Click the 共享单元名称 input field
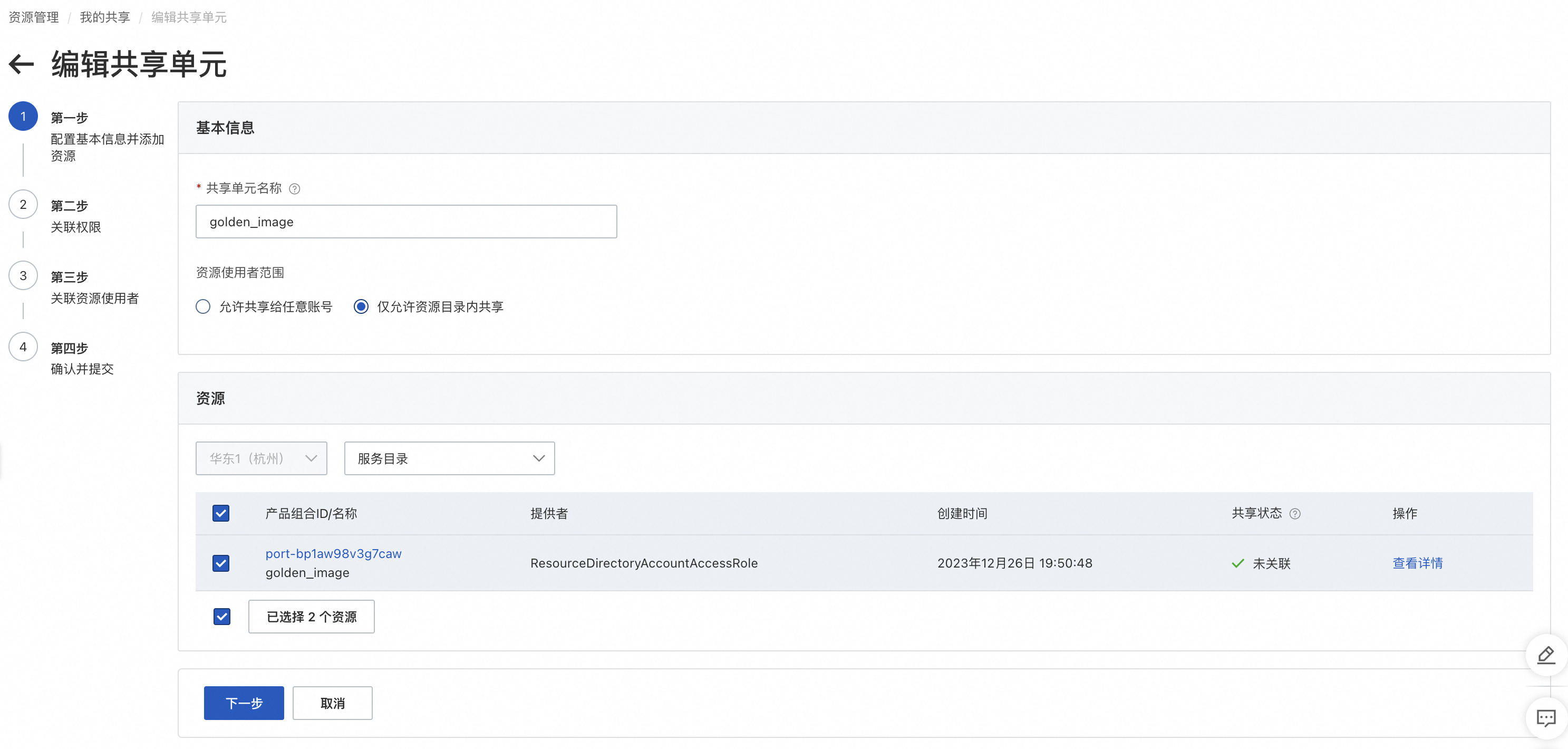The image size is (1568, 749). 406,222
